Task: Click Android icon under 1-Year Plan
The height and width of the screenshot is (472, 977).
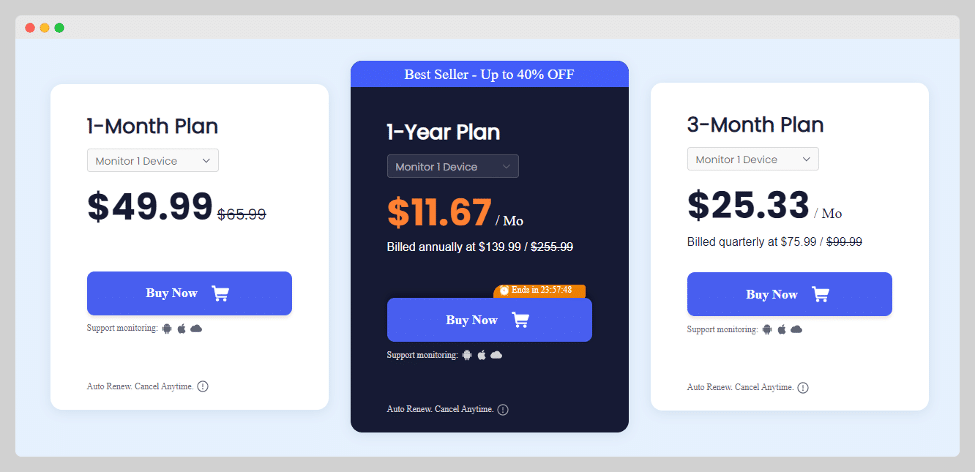Action: click(x=467, y=354)
